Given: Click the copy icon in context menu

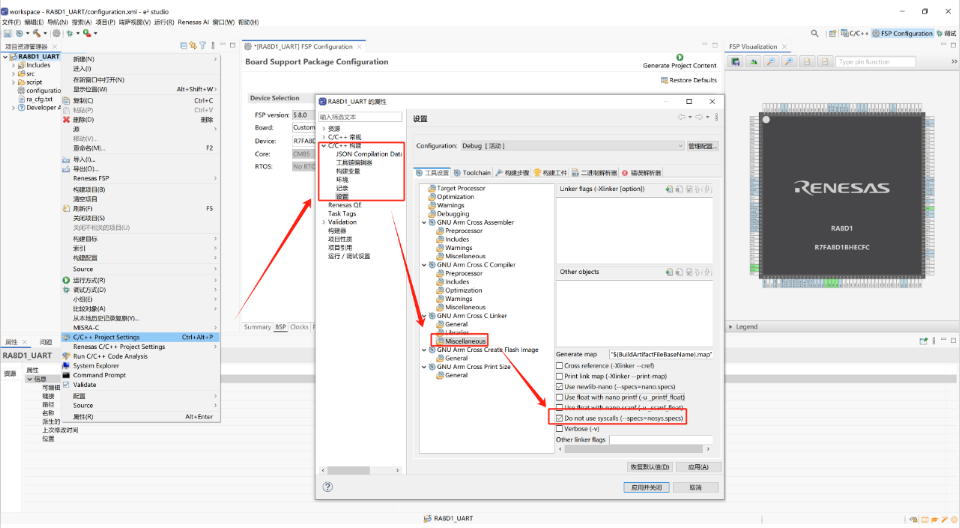Looking at the screenshot, I should coord(66,100).
